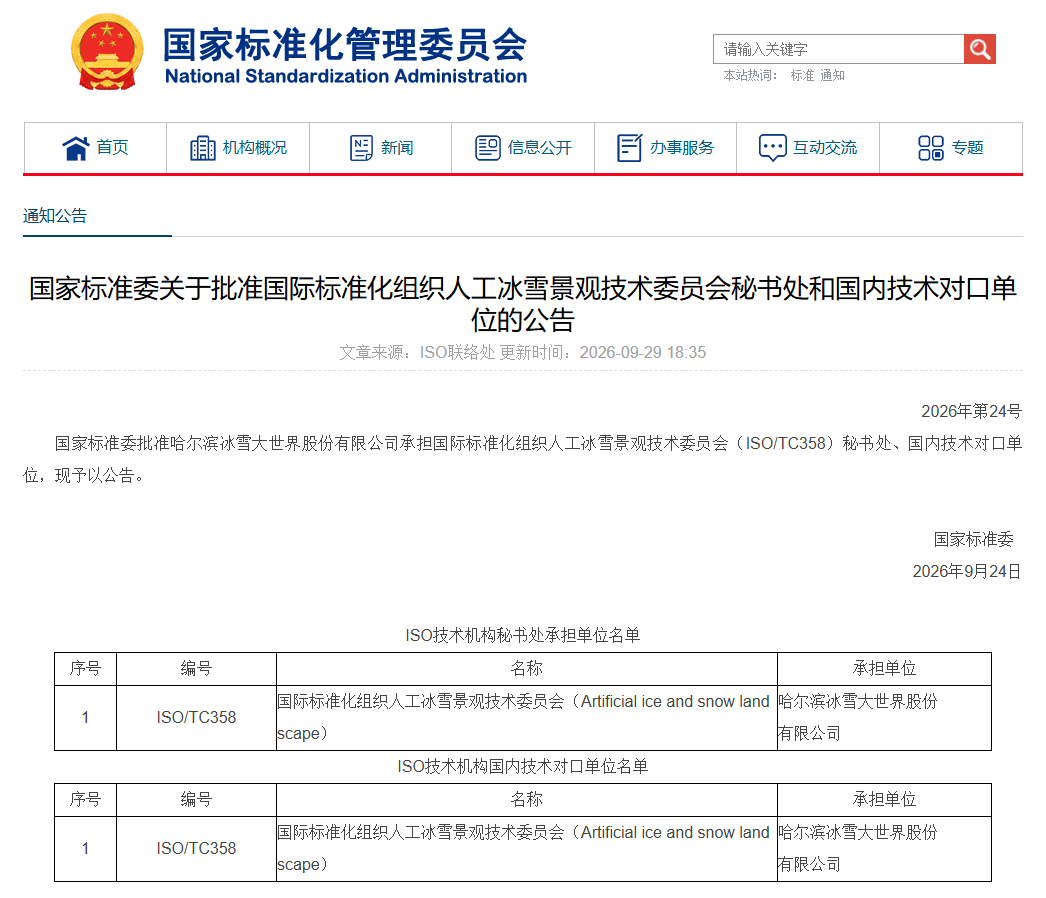
Task: Open the 机构概况 menu item
Action: point(238,147)
